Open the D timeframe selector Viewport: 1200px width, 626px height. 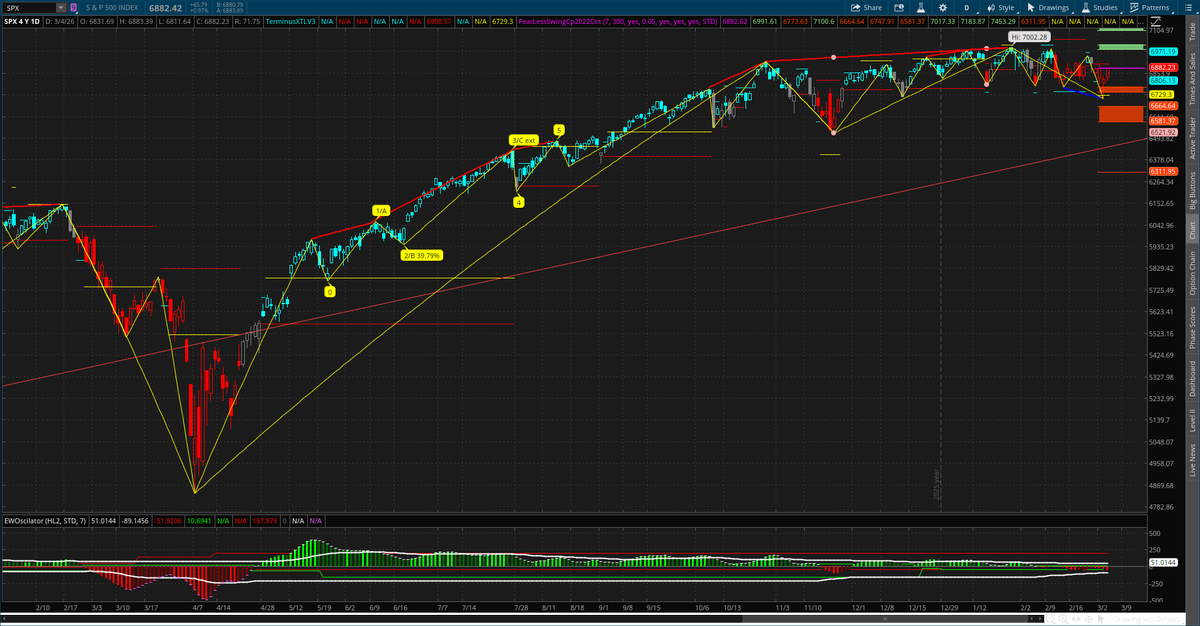[966, 7]
